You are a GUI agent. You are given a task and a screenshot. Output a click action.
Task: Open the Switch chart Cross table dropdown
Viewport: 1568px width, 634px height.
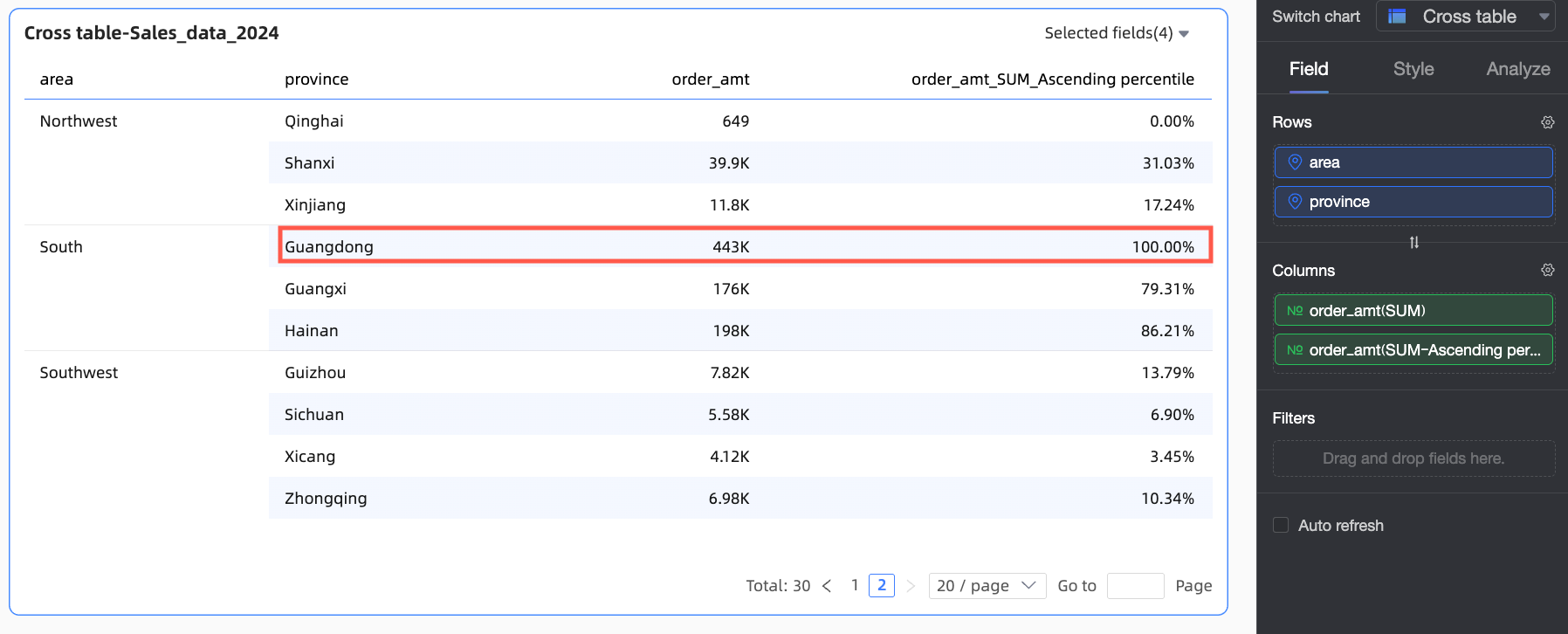1466,17
